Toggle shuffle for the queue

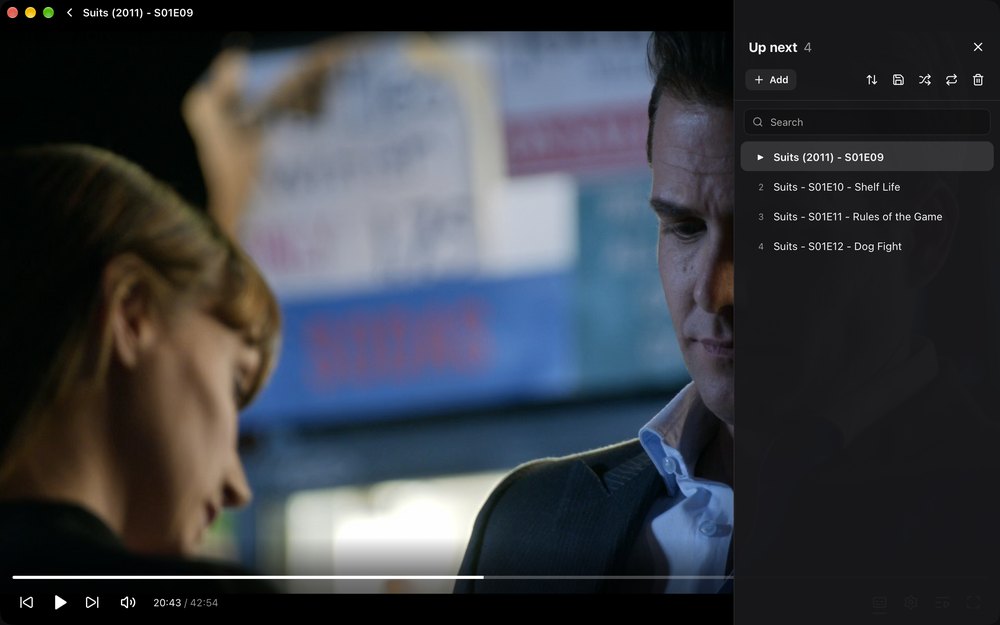tap(925, 80)
